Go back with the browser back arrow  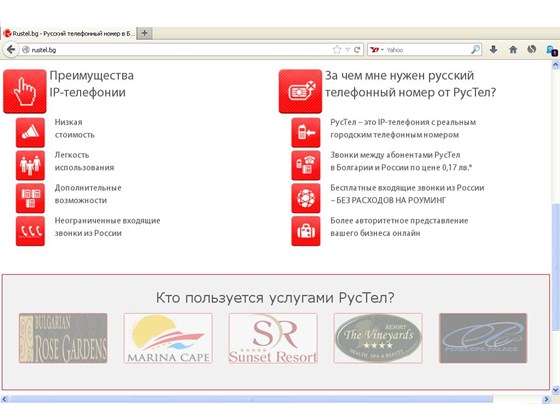[11, 49]
